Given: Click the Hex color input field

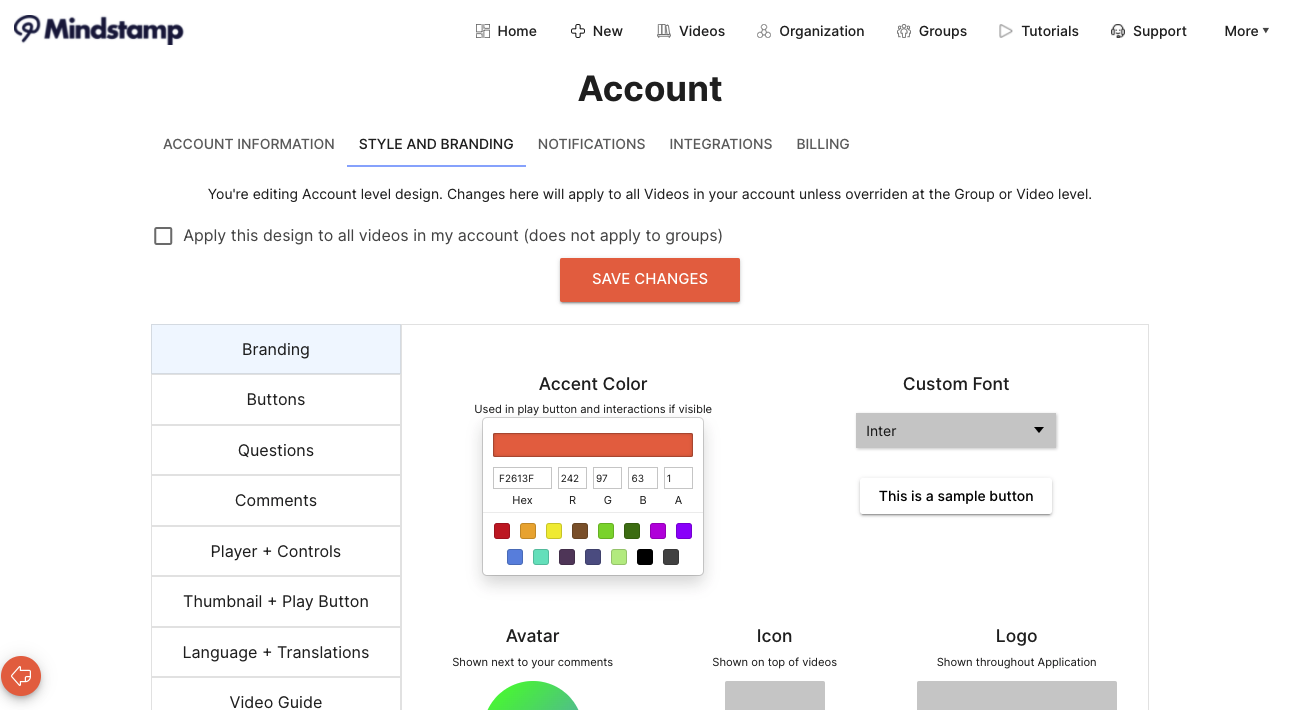Looking at the screenshot, I should [x=521, y=477].
